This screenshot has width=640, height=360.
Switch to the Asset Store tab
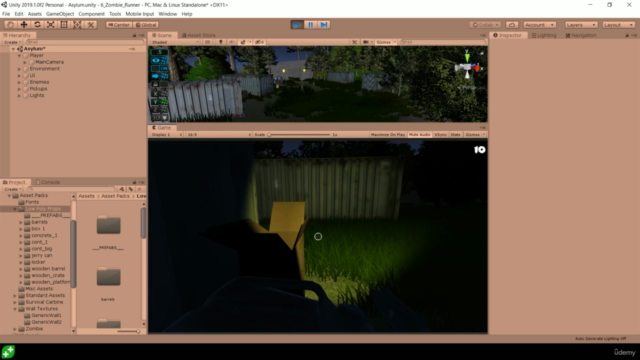click(199, 36)
